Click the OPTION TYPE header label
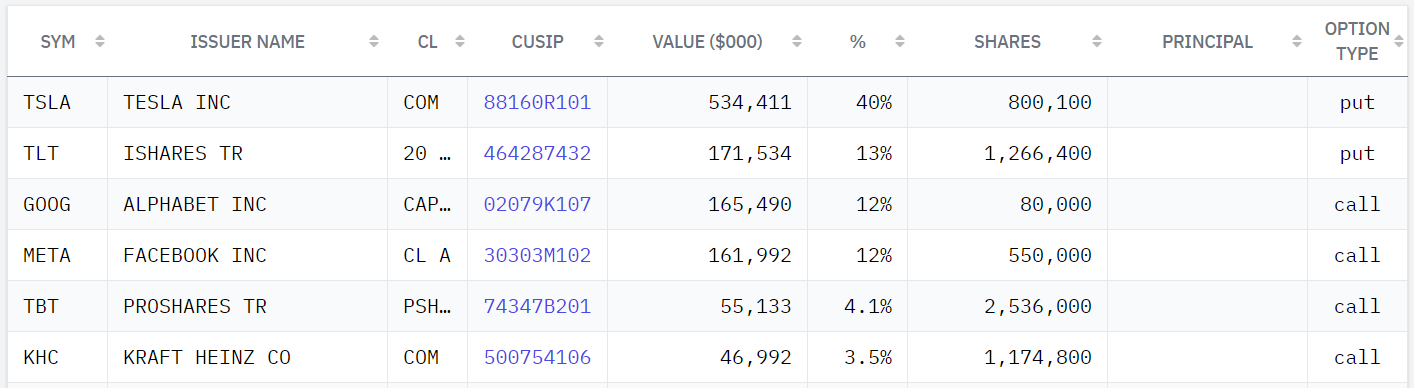The height and width of the screenshot is (388, 1414). [x=1357, y=41]
